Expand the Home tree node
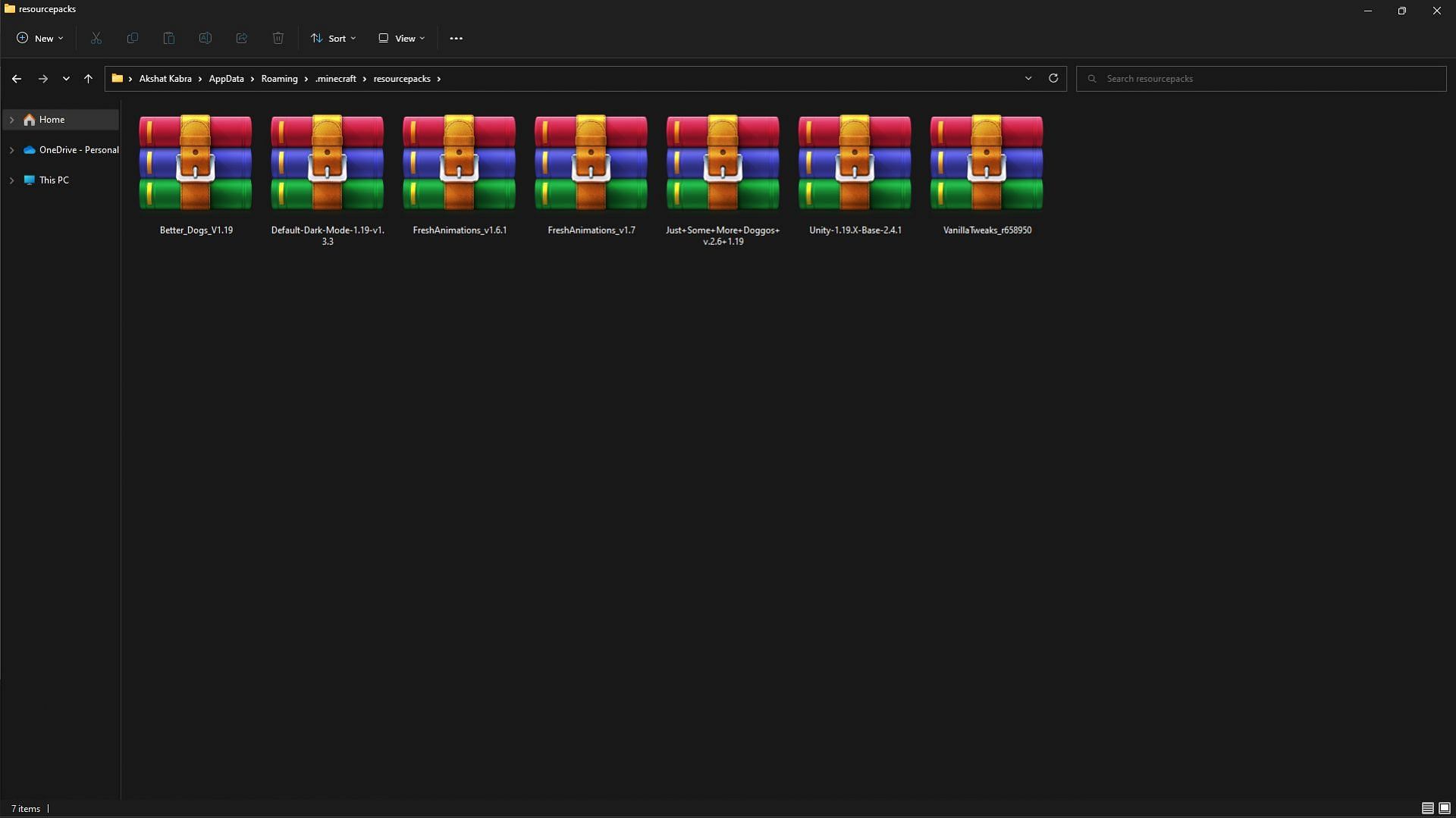 11,120
